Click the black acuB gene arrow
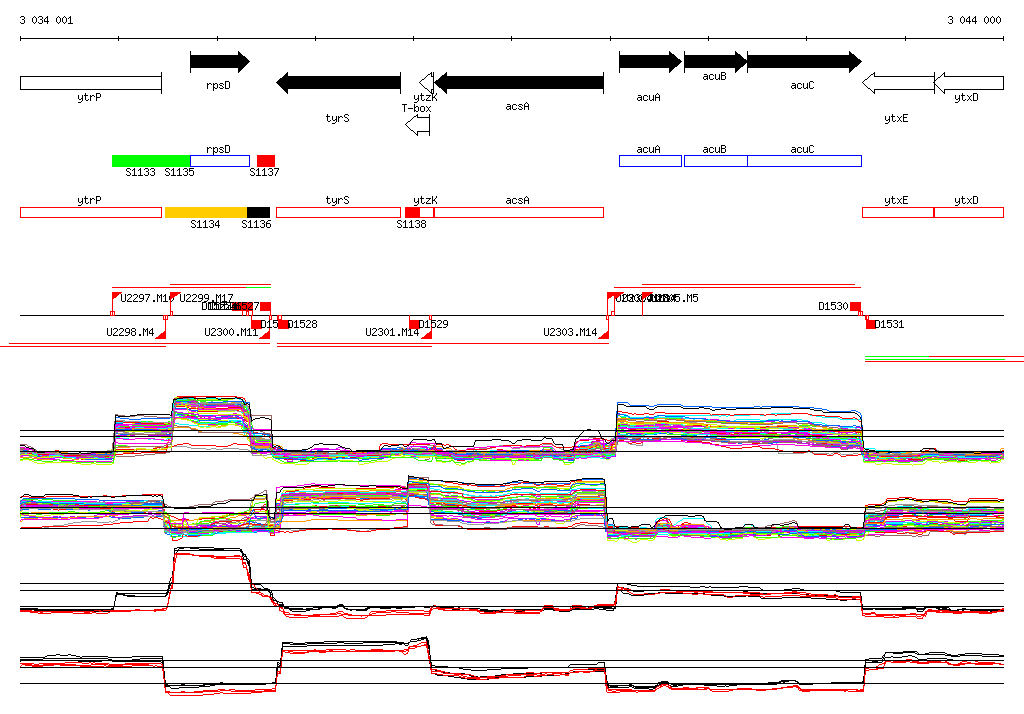The height and width of the screenshot is (714, 1024). [716, 62]
